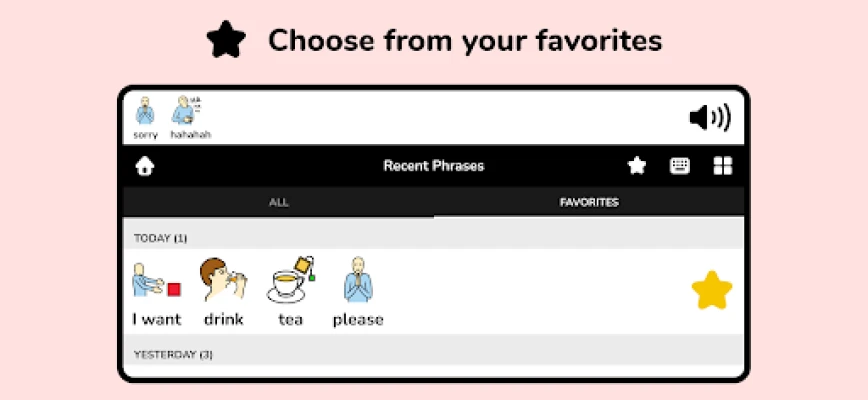Unfavorite the phrase with the yellow star
The width and height of the screenshot is (868, 400).
(x=712, y=290)
